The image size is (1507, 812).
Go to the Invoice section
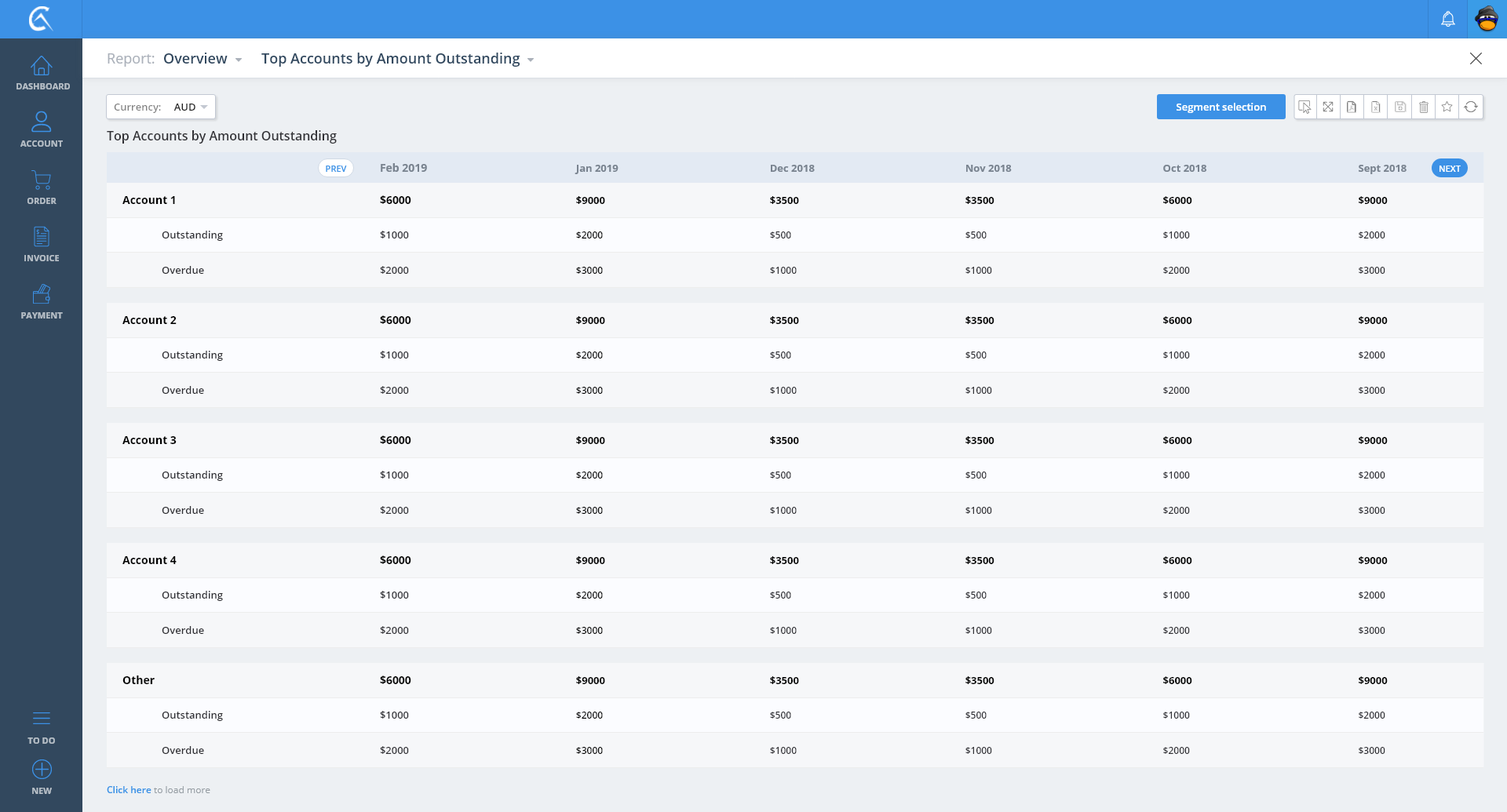click(42, 245)
